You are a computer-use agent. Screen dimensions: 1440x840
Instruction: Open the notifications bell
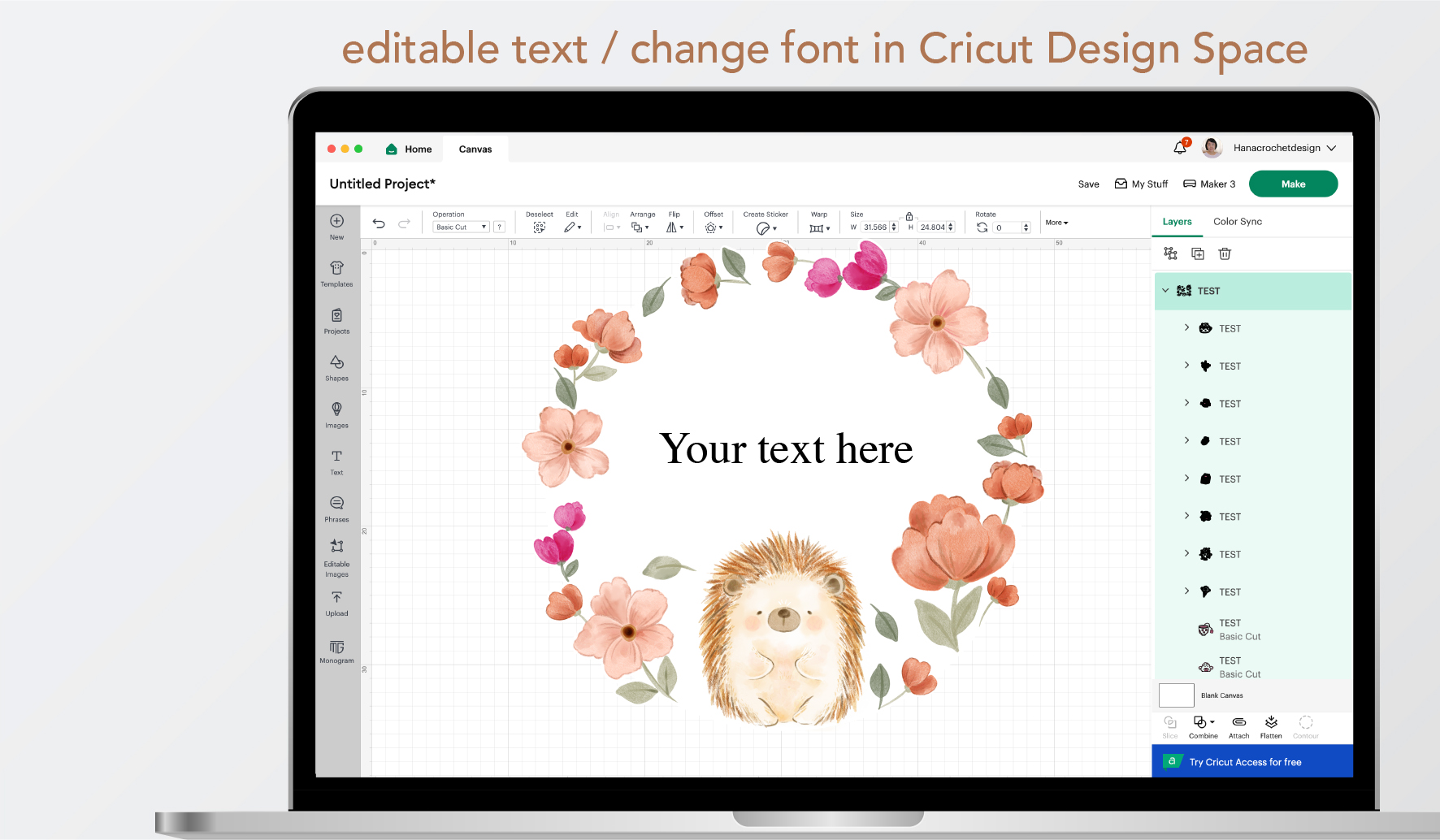(1180, 148)
